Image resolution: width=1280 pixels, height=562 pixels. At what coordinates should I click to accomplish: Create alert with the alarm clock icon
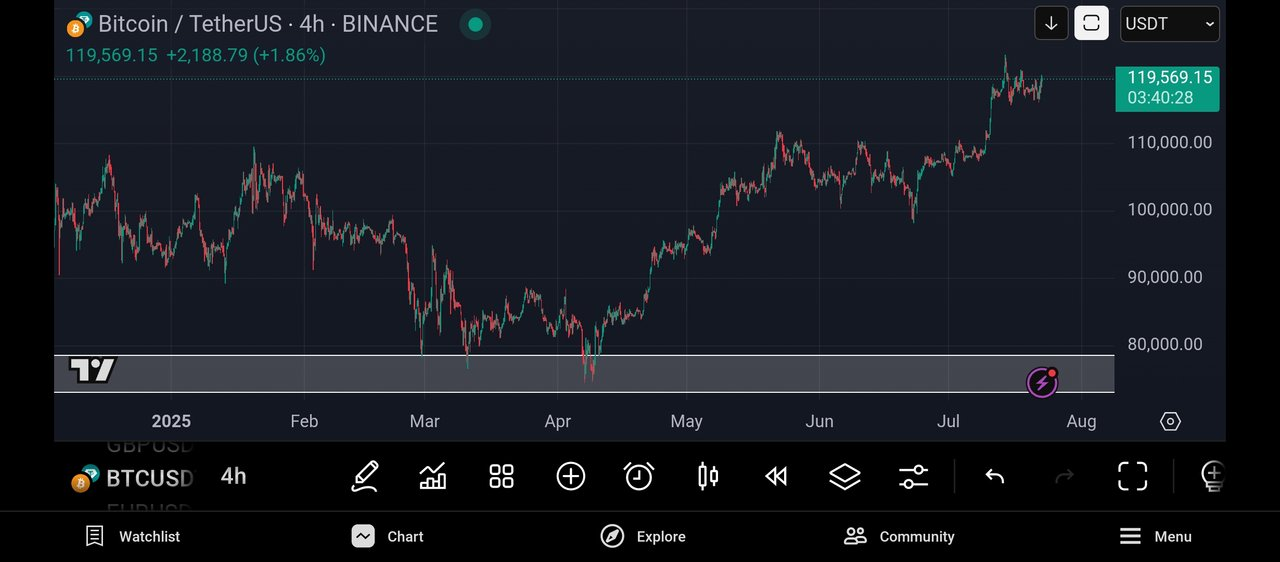[x=639, y=476]
